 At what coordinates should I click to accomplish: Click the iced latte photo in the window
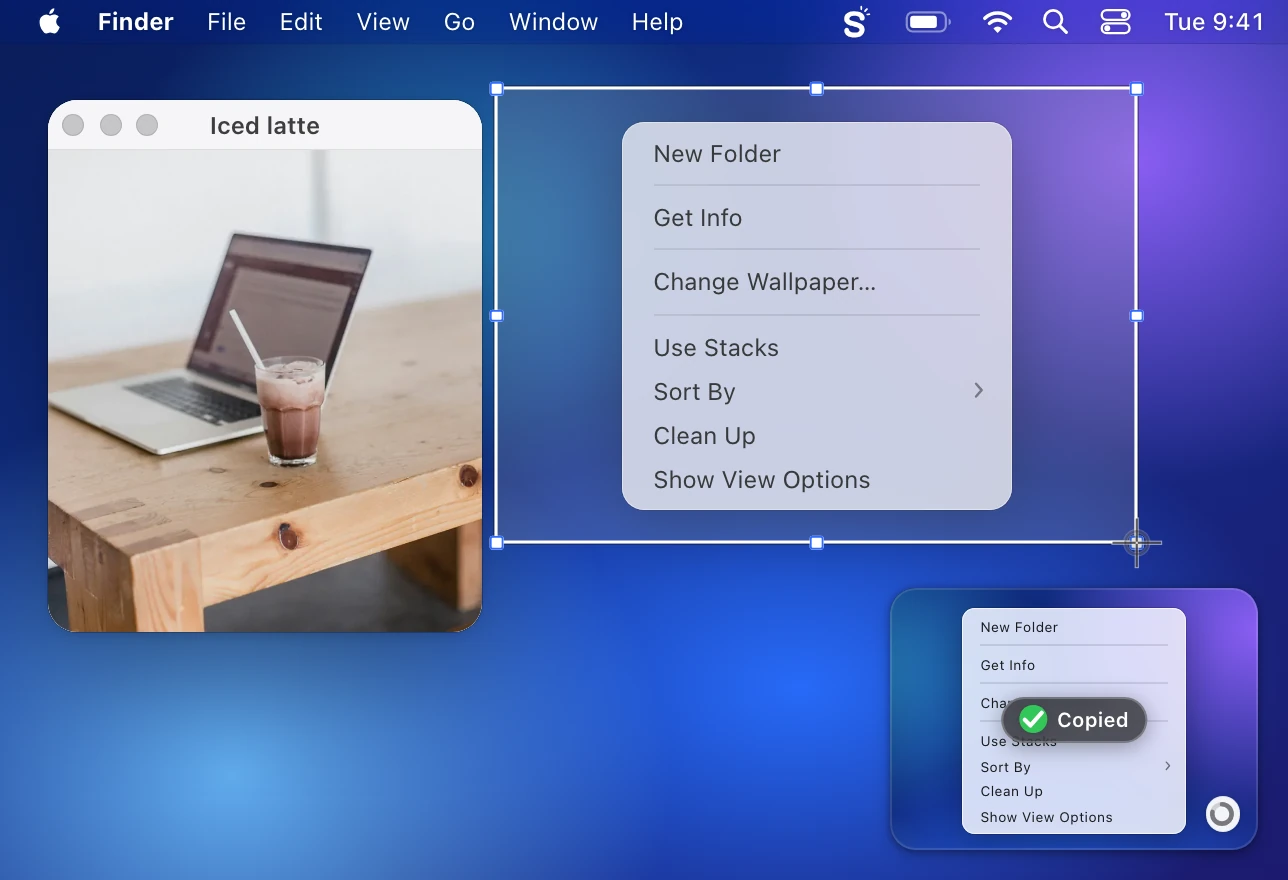click(265, 391)
